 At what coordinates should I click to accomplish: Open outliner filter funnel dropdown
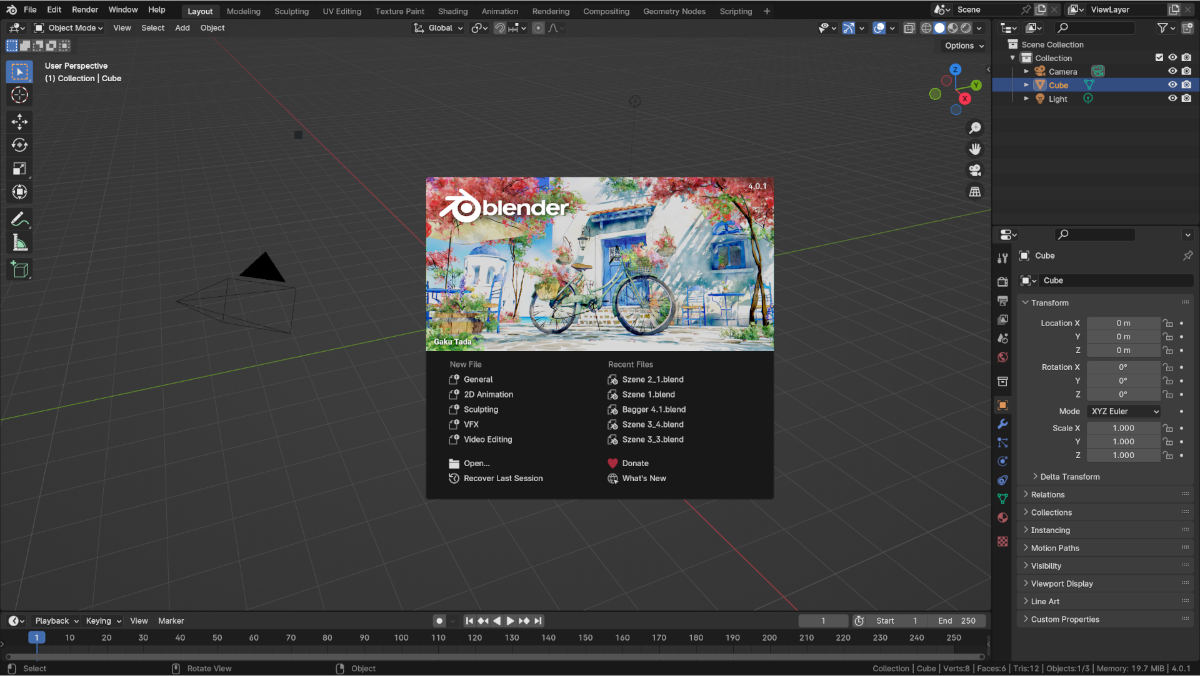pos(1166,28)
